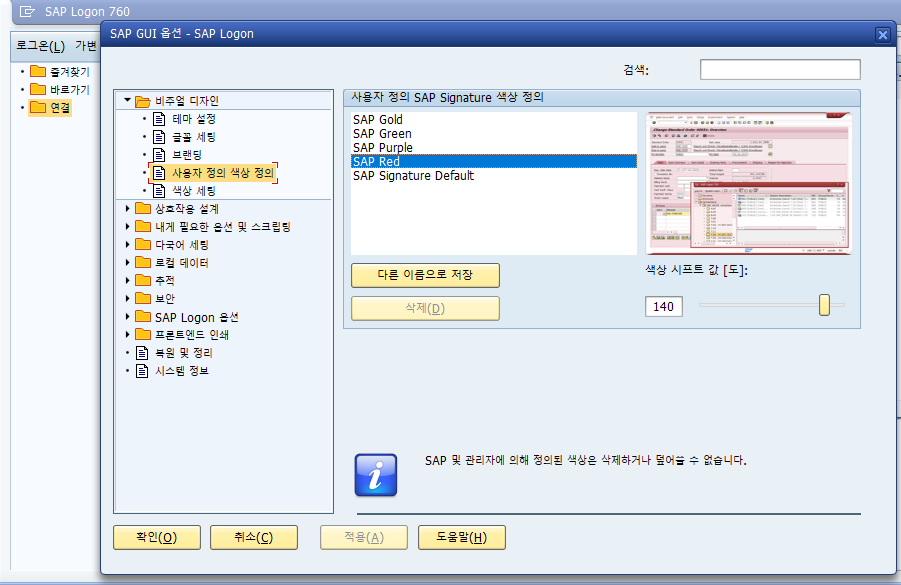Expand the 프론트엔드 인쇄 node

point(128,334)
